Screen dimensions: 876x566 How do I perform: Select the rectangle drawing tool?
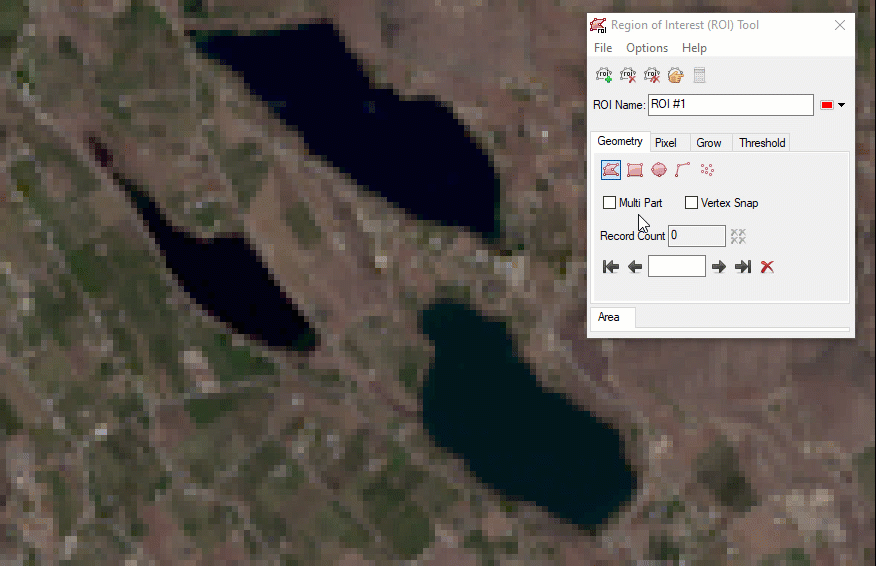635,170
